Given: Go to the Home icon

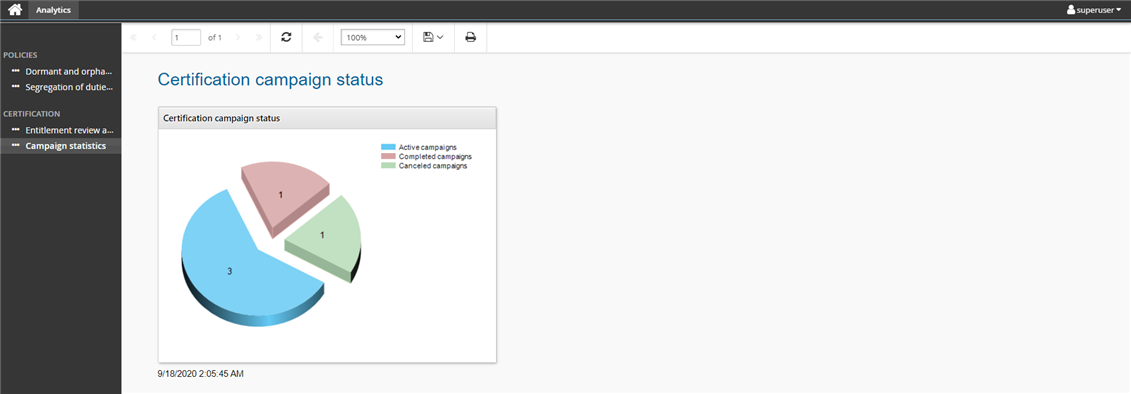Looking at the screenshot, I should [14, 10].
